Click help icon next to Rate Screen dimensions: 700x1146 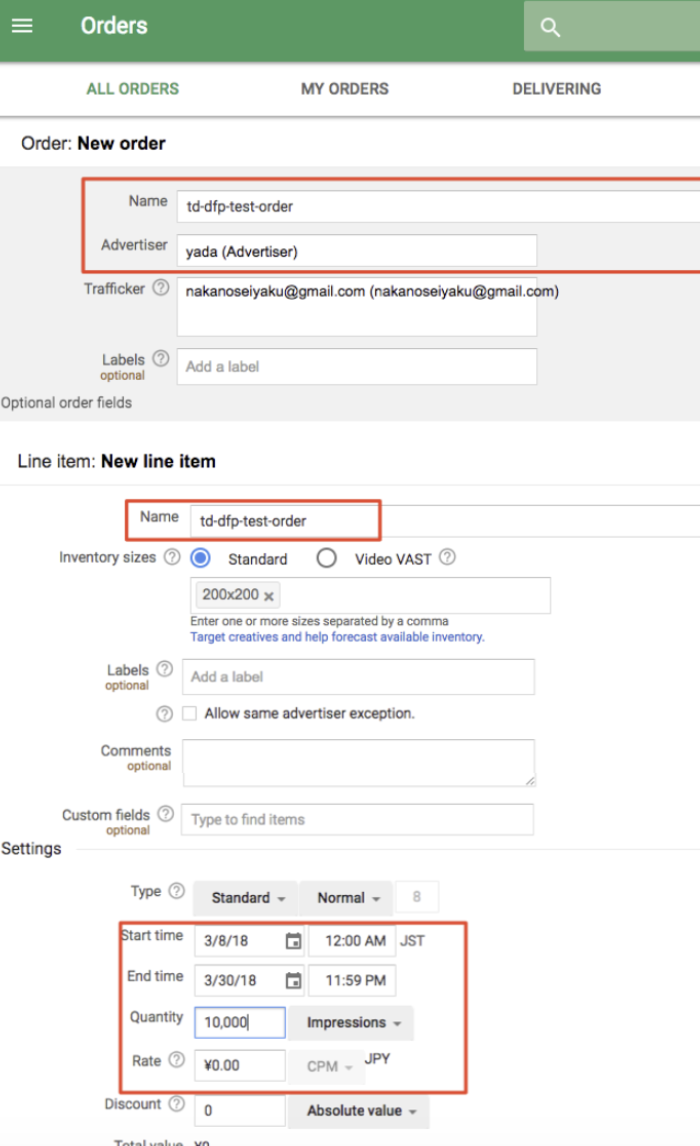tap(177, 1061)
